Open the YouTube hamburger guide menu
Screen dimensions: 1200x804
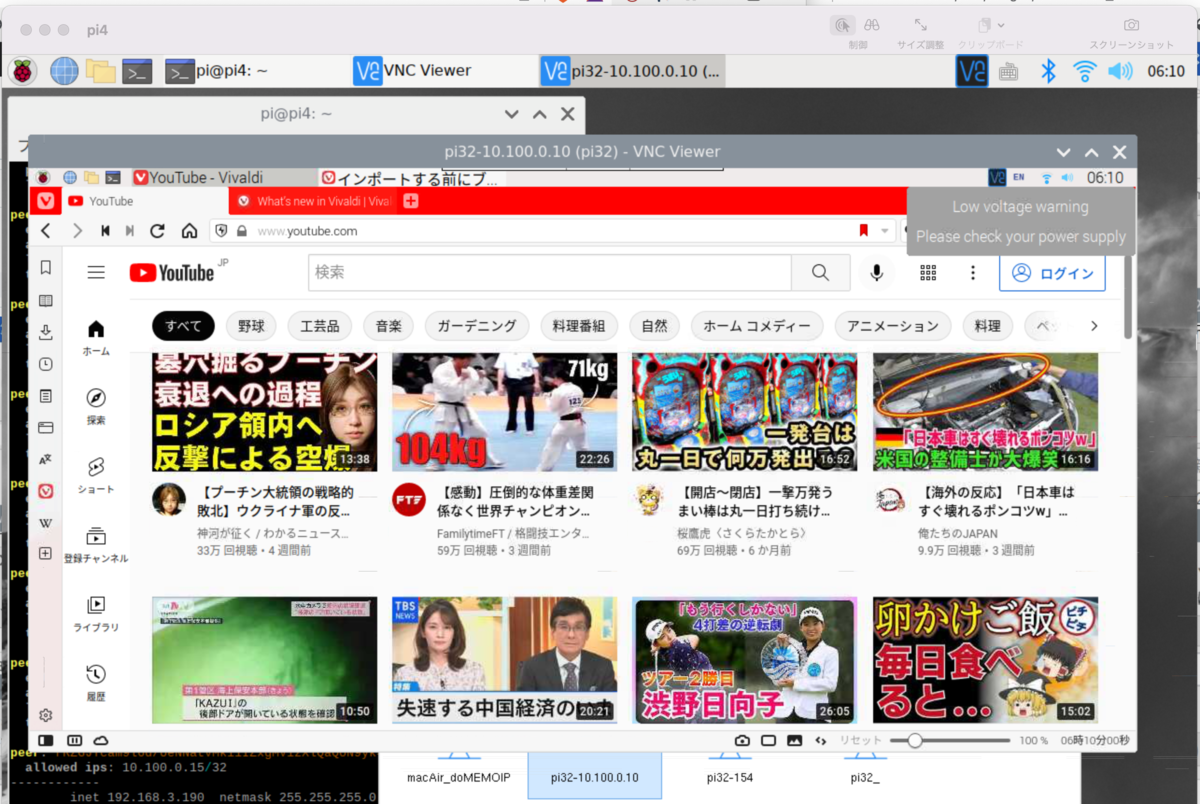[x=96, y=272]
